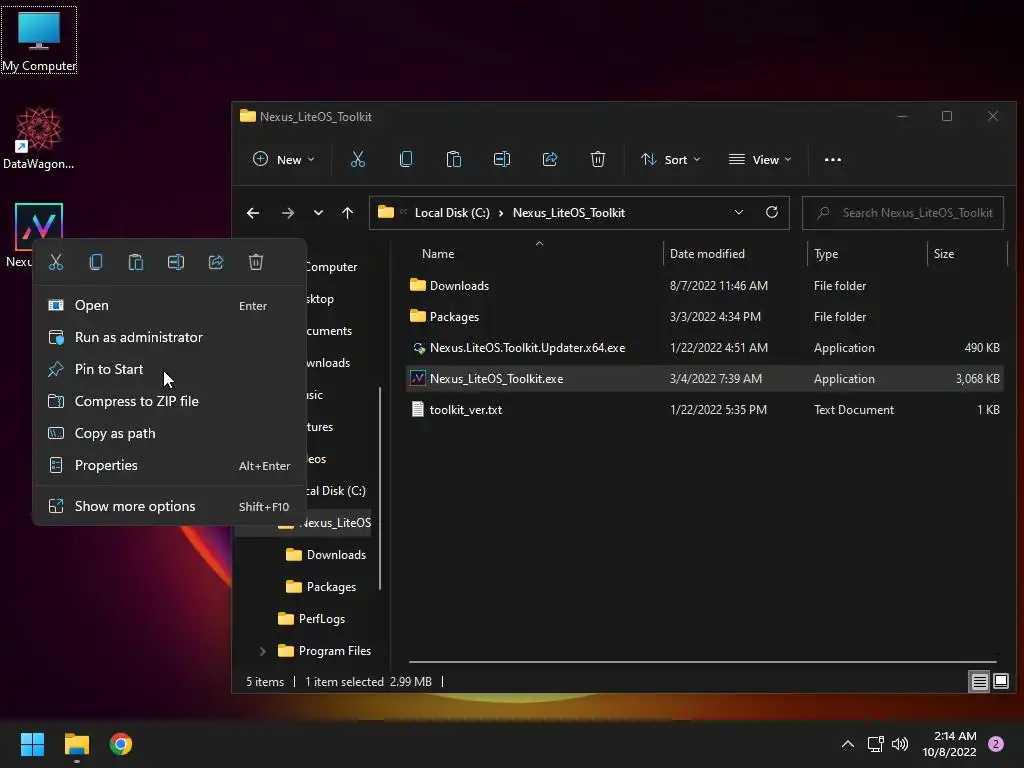Select Nexus_LiteOS_Toolkit.exe in file list
Viewport: 1024px width, 768px height.
tap(704, 379)
